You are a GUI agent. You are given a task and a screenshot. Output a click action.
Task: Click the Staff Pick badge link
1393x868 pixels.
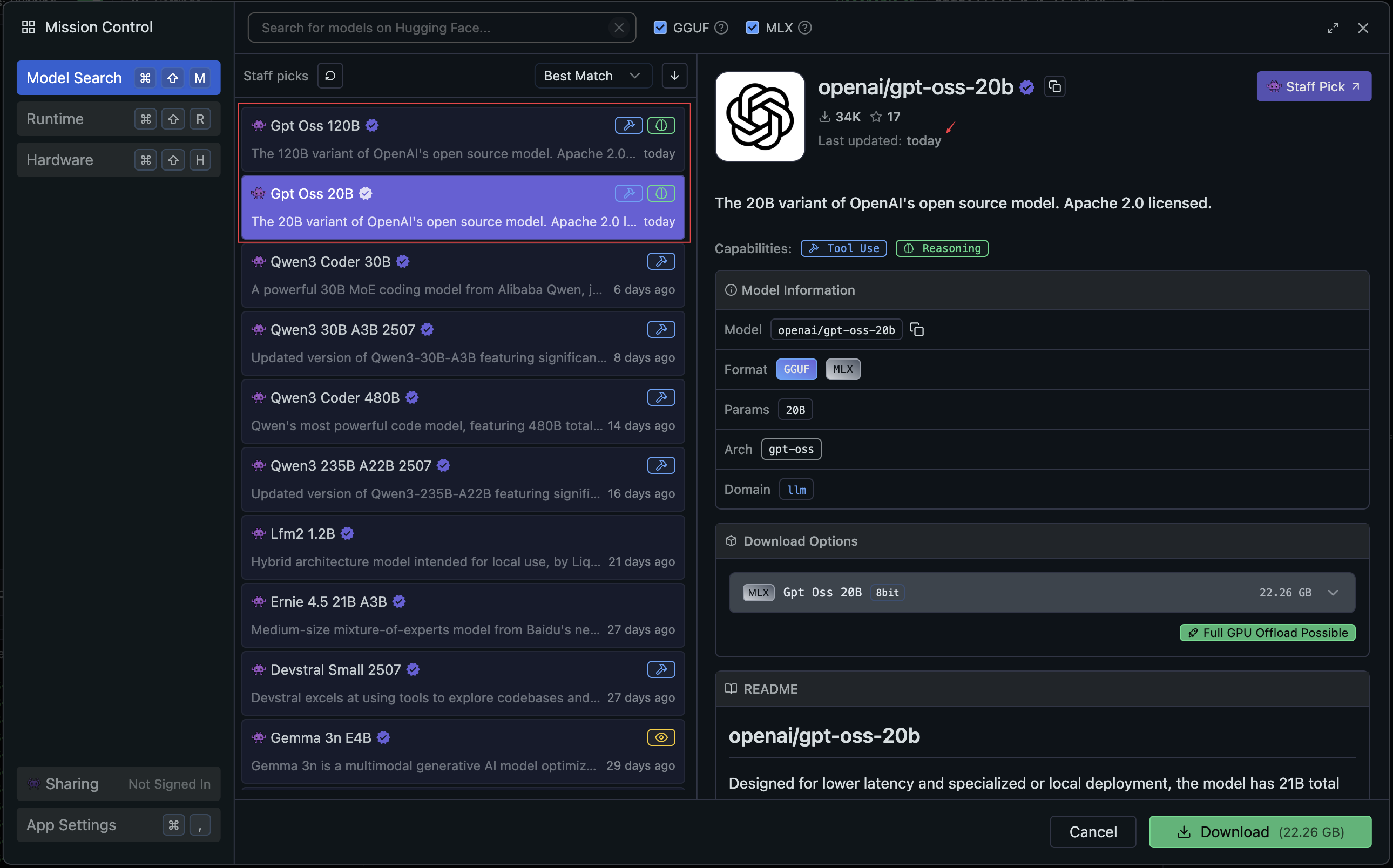(x=1314, y=87)
